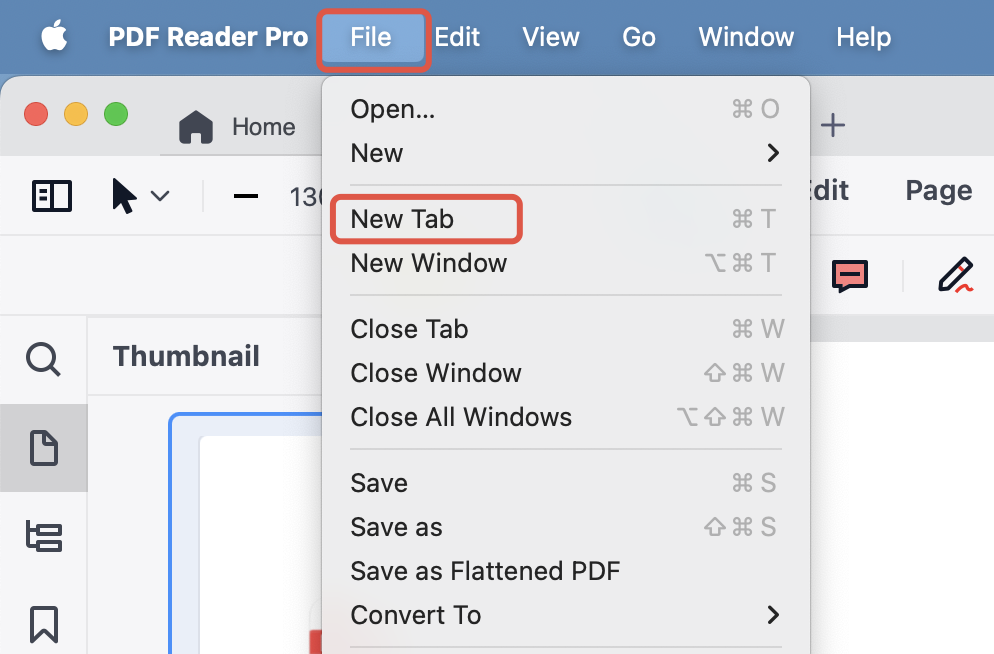Open the bookmarks sidebar panel
This screenshot has width=994, height=654.
pos(43,624)
